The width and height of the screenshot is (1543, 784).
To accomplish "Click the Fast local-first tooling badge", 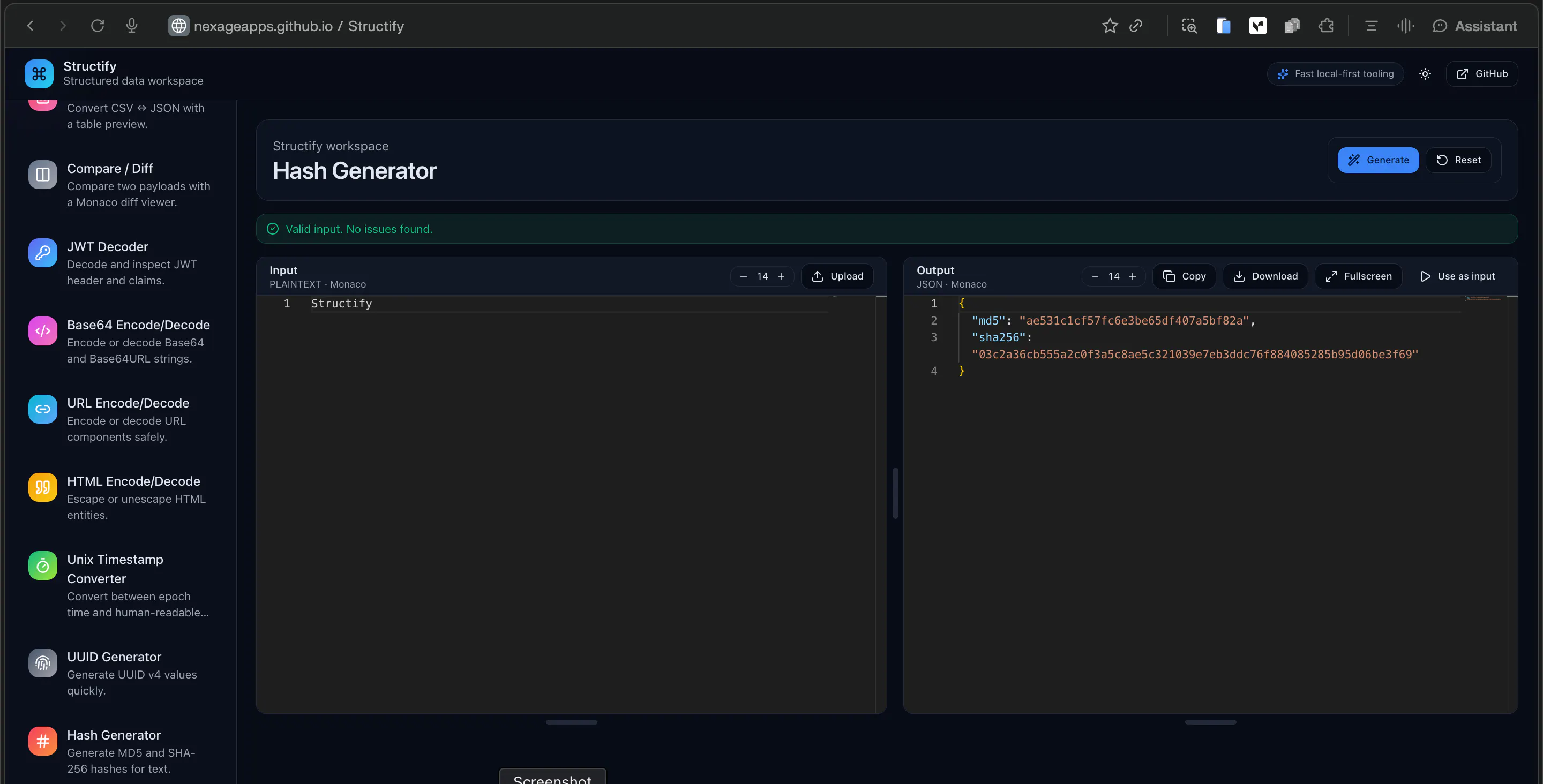I will point(1335,74).
